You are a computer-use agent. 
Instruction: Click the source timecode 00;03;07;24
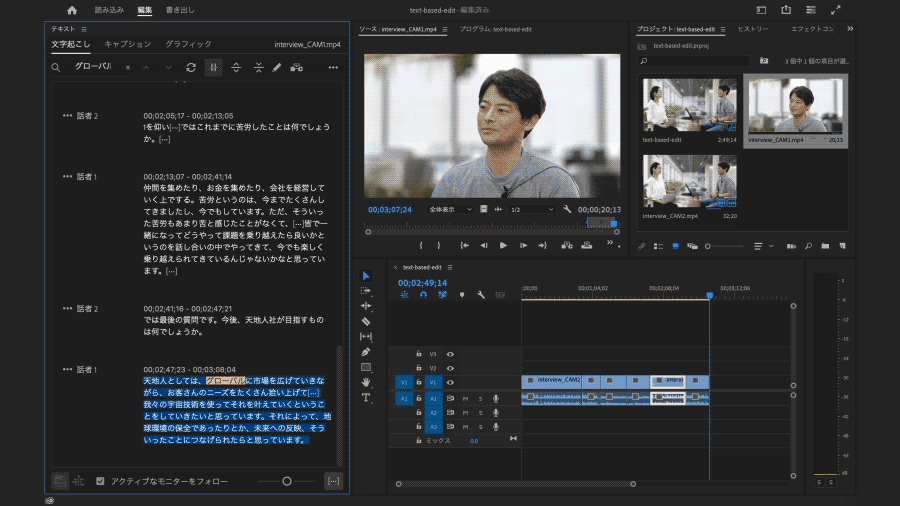pyautogui.click(x=390, y=209)
